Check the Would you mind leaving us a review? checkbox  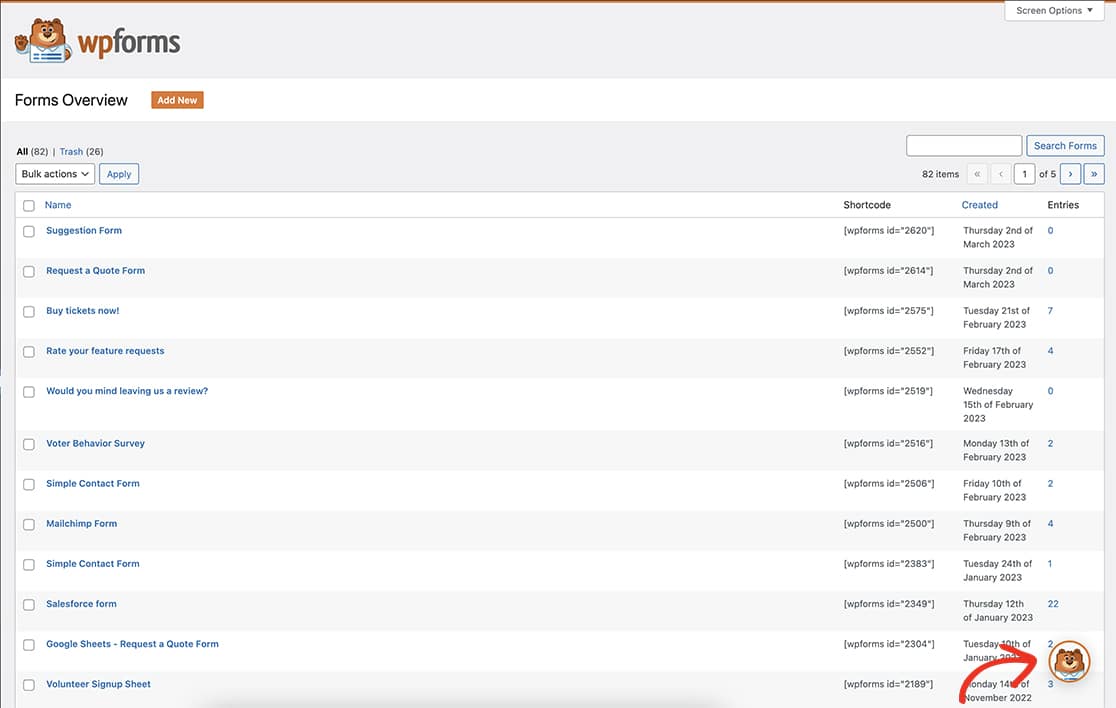(x=28, y=392)
